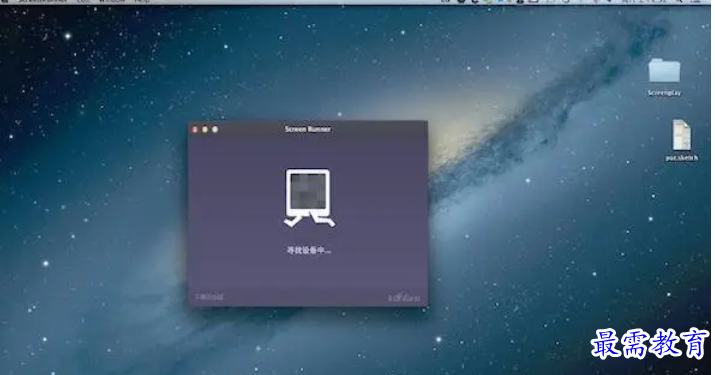The height and width of the screenshot is (375, 715).
Task: Open the Apple menu
Action: [5, 1]
